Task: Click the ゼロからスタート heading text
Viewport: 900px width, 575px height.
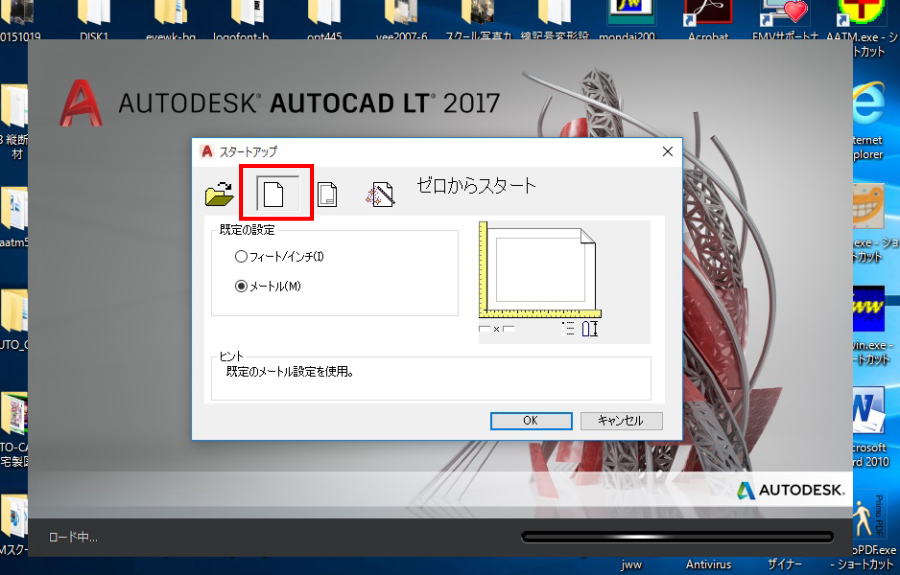Action: point(476,186)
